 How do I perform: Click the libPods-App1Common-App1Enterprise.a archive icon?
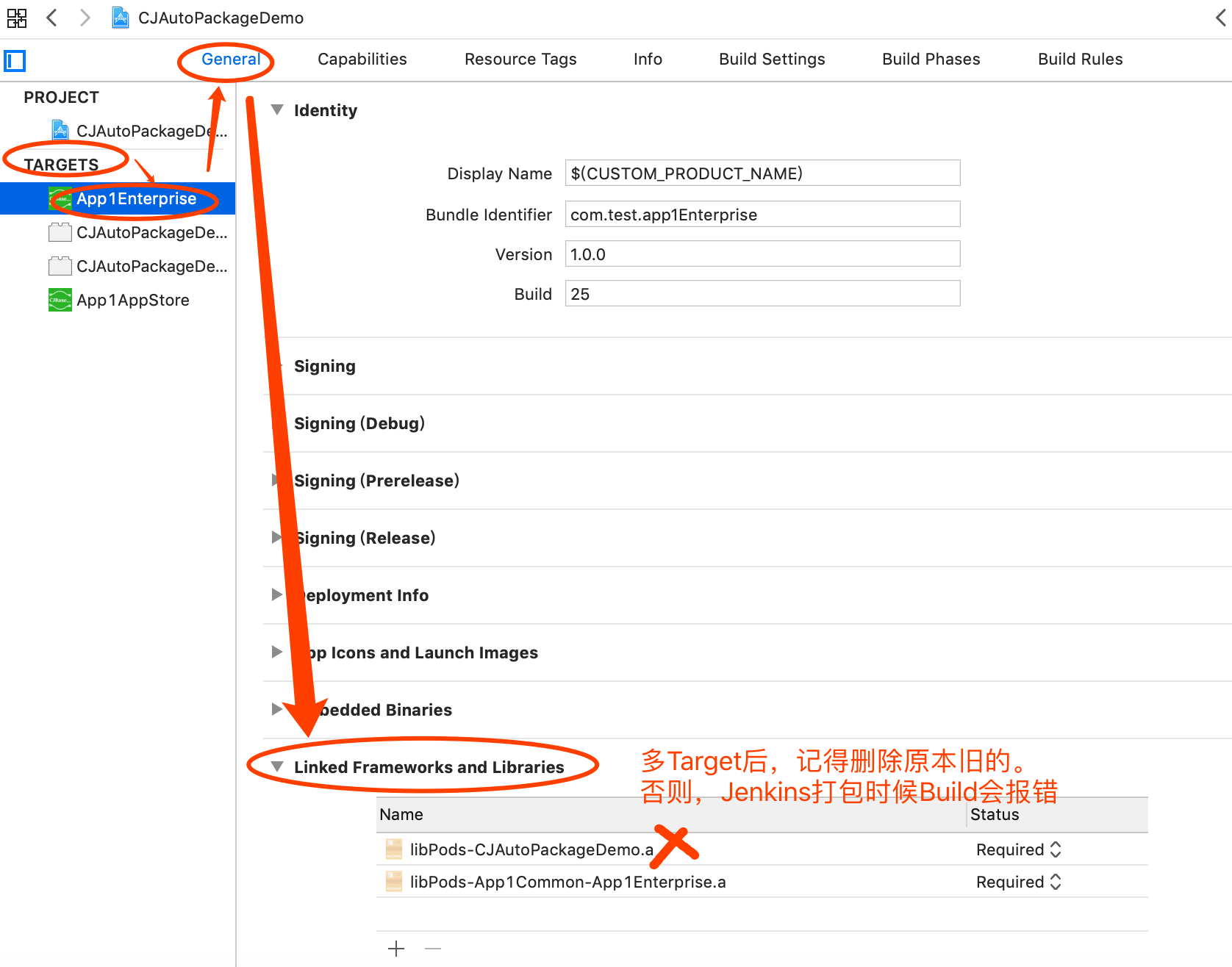[x=394, y=882]
